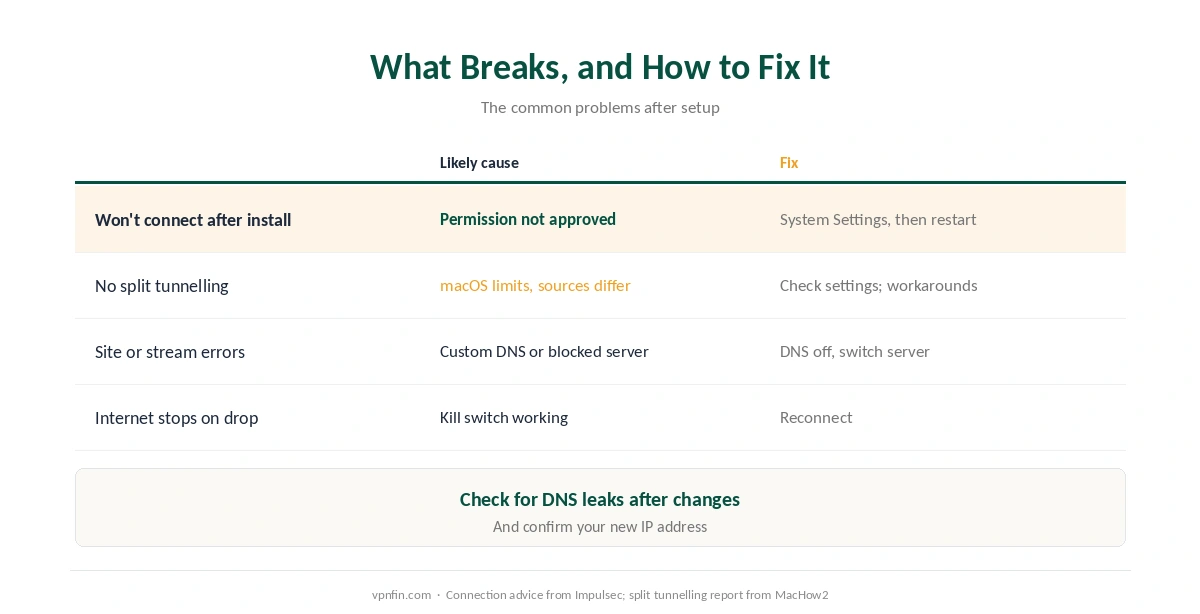Click the 'What Breaks, and How to Fix It' title
The image size is (1200, 614).
pyautogui.click(x=600, y=67)
